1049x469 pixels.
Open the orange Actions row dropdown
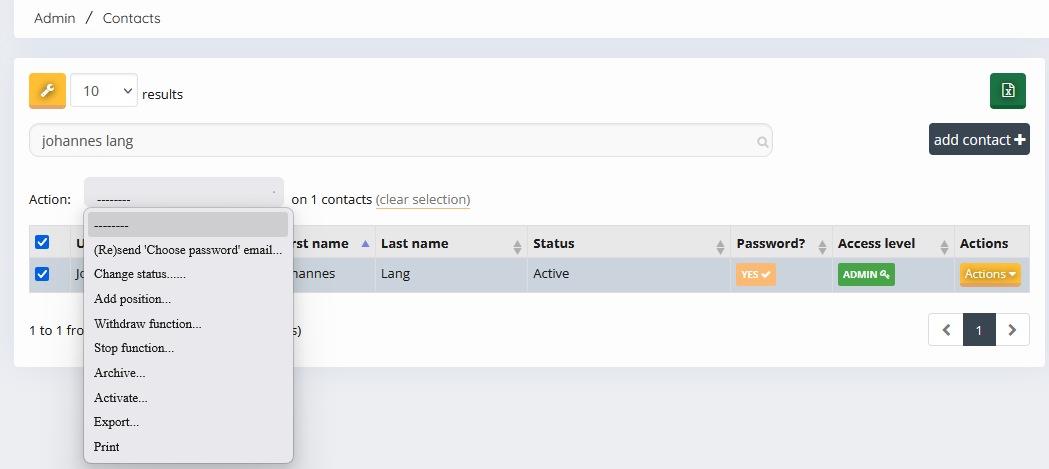tap(990, 274)
